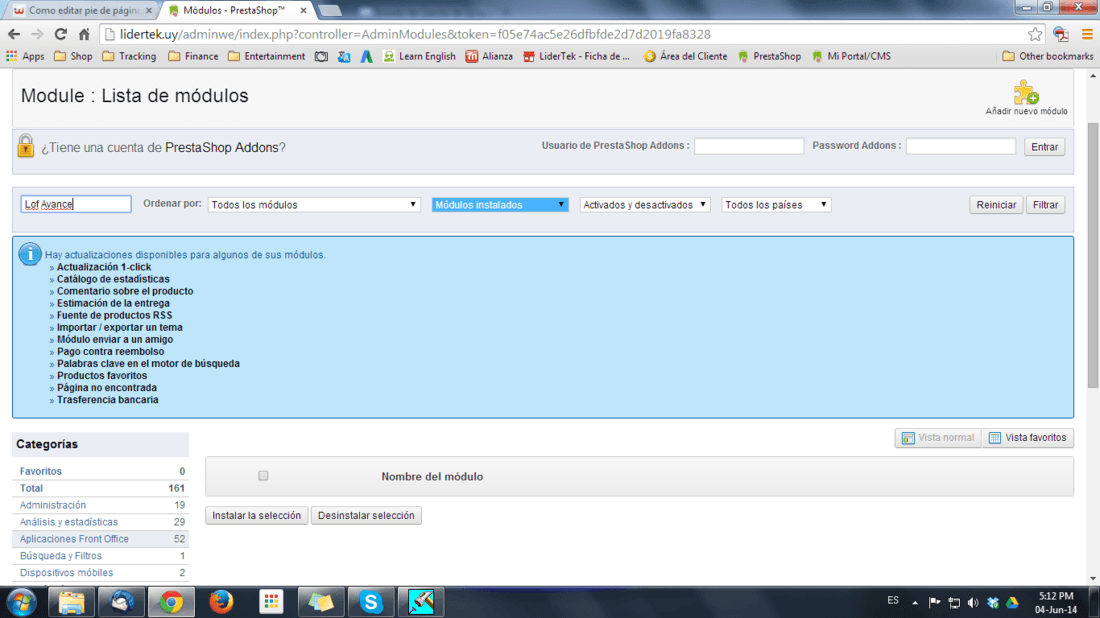The width and height of the screenshot is (1100, 618).
Task: Open the Activados y desactivados dropdown
Action: (x=645, y=205)
